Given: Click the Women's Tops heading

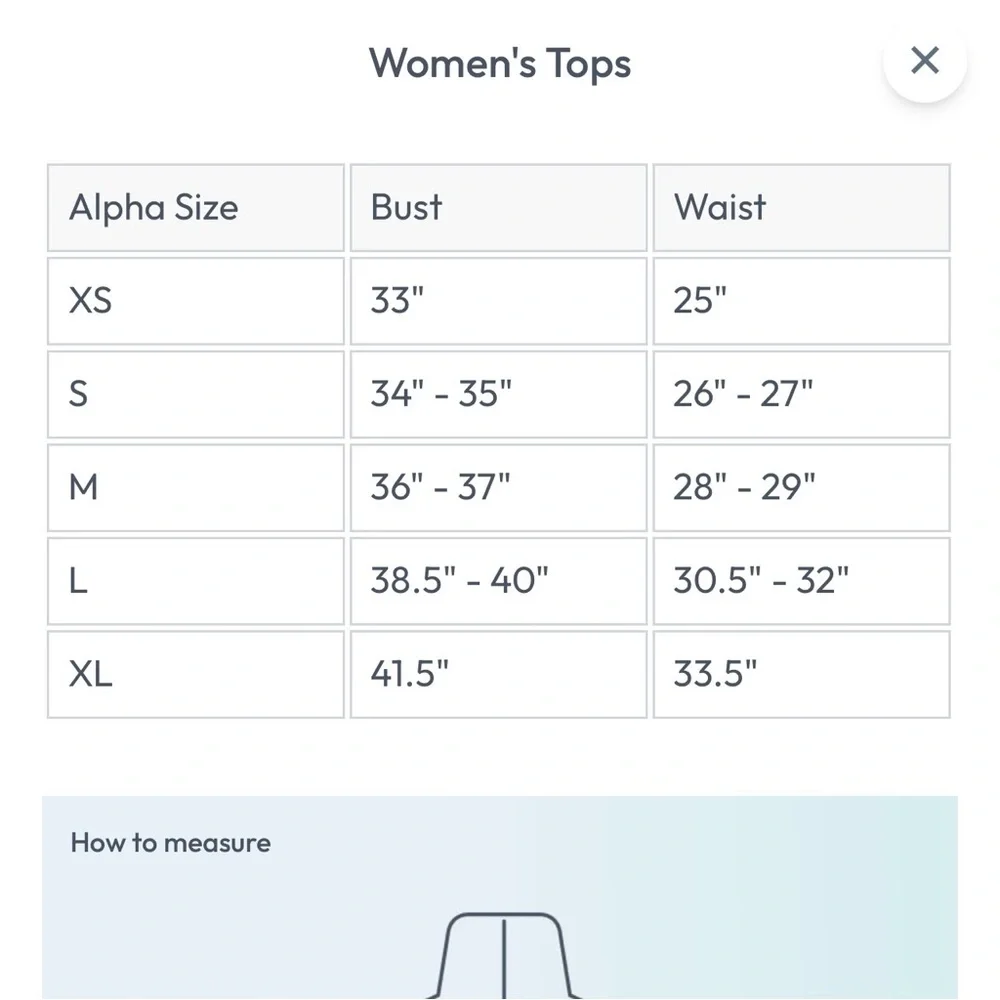Looking at the screenshot, I should tap(500, 63).
